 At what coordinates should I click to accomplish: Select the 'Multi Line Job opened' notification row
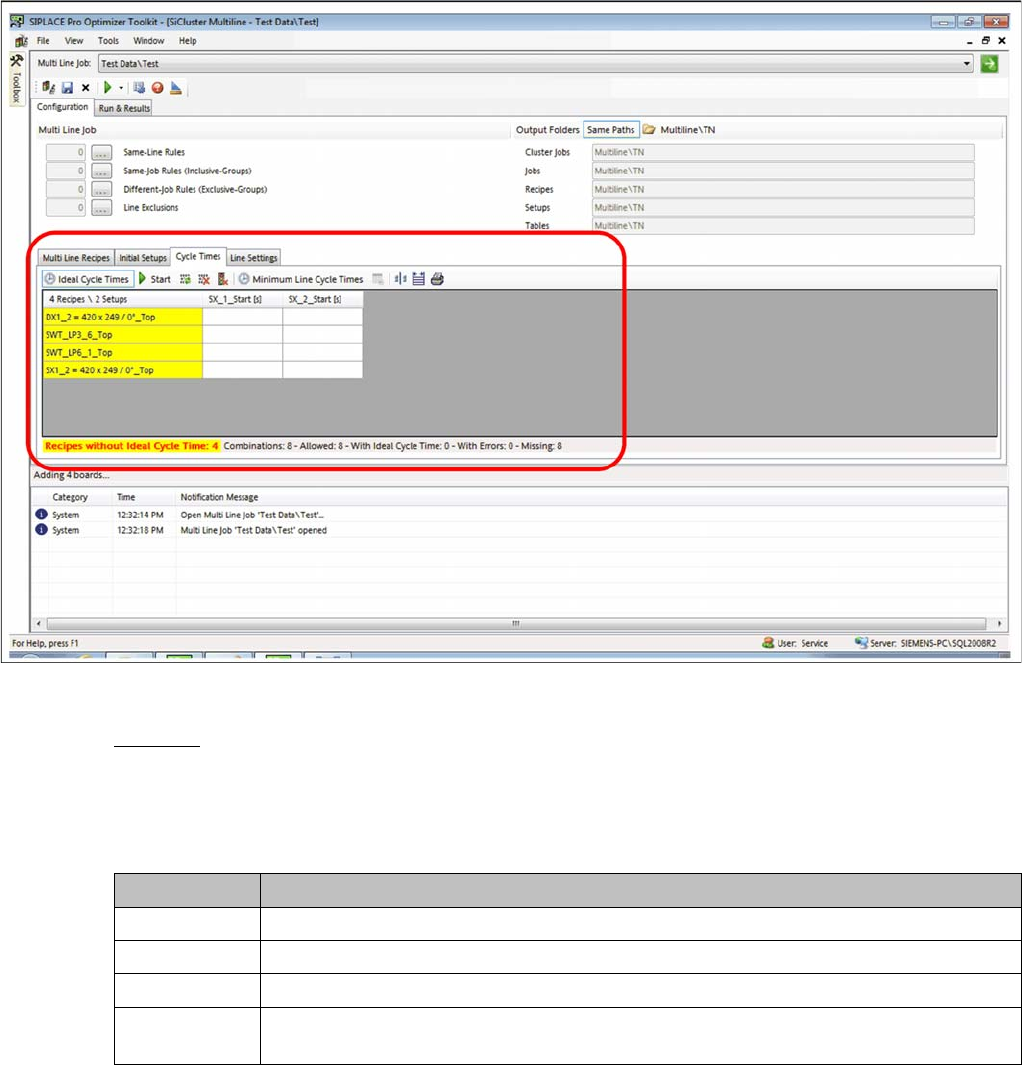click(x=519, y=530)
